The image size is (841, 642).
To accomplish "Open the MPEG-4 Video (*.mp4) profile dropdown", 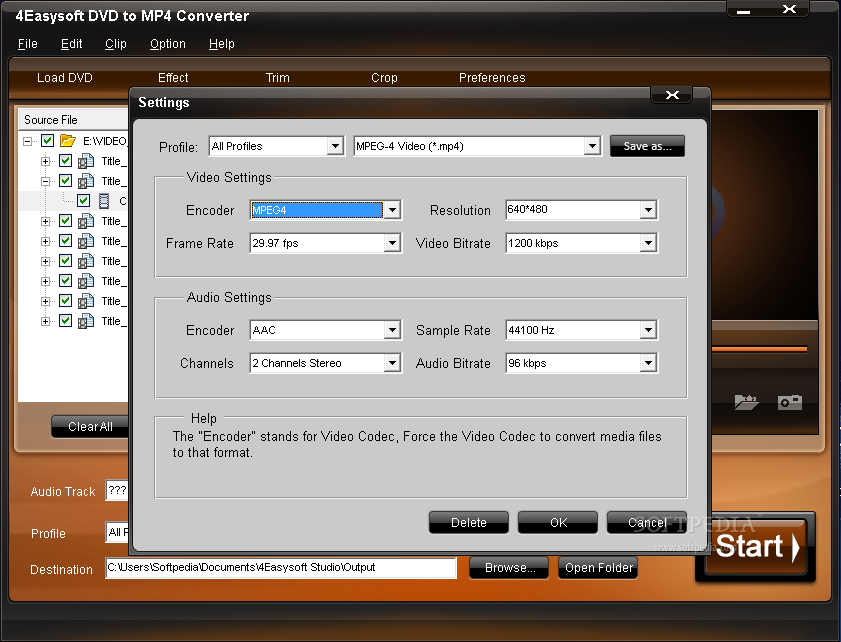I will click(x=592, y=146).
